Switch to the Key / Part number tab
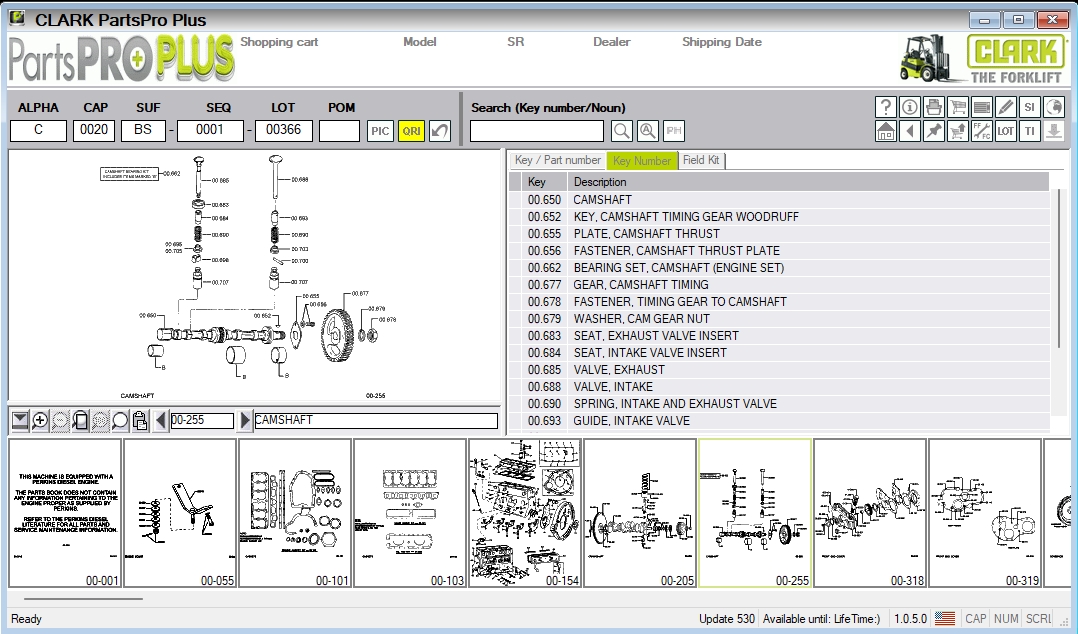Image resolution: width=1078 pixels, height=634 pixels. click(557, 160)
